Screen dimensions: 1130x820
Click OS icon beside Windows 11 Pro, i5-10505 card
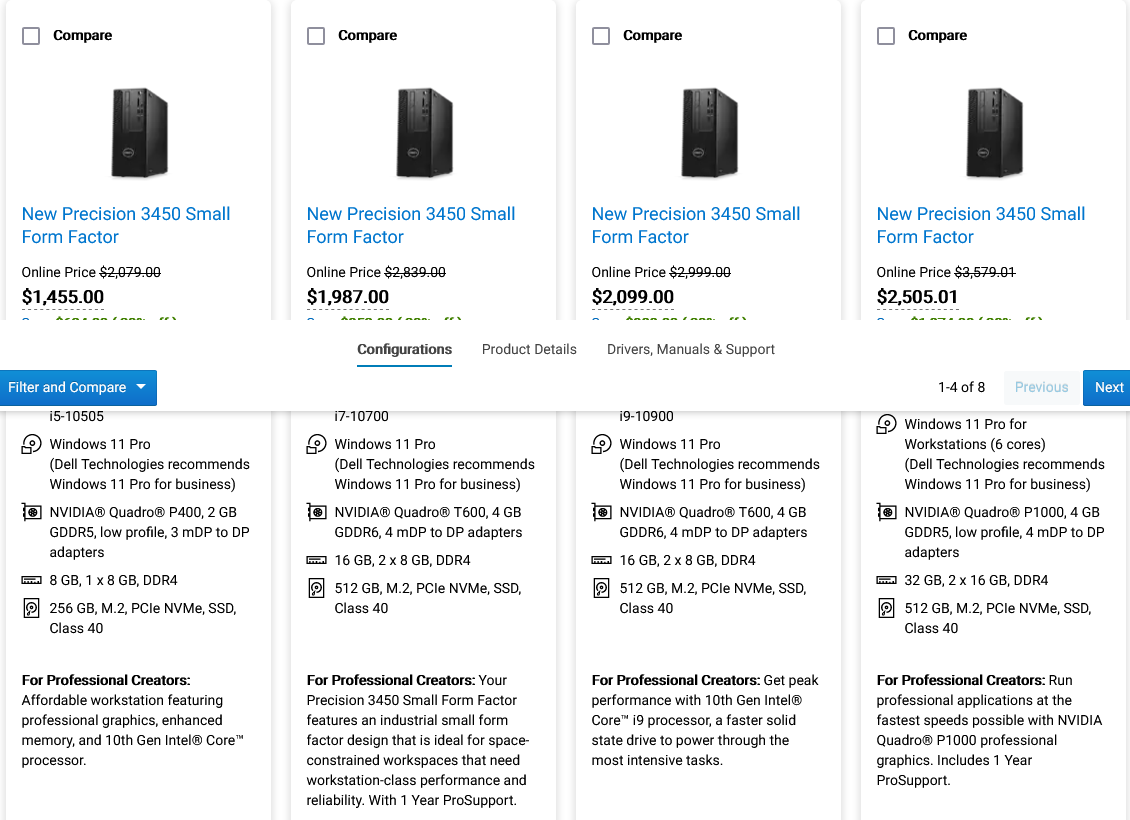pyautogui.click(x=31, y=444)
